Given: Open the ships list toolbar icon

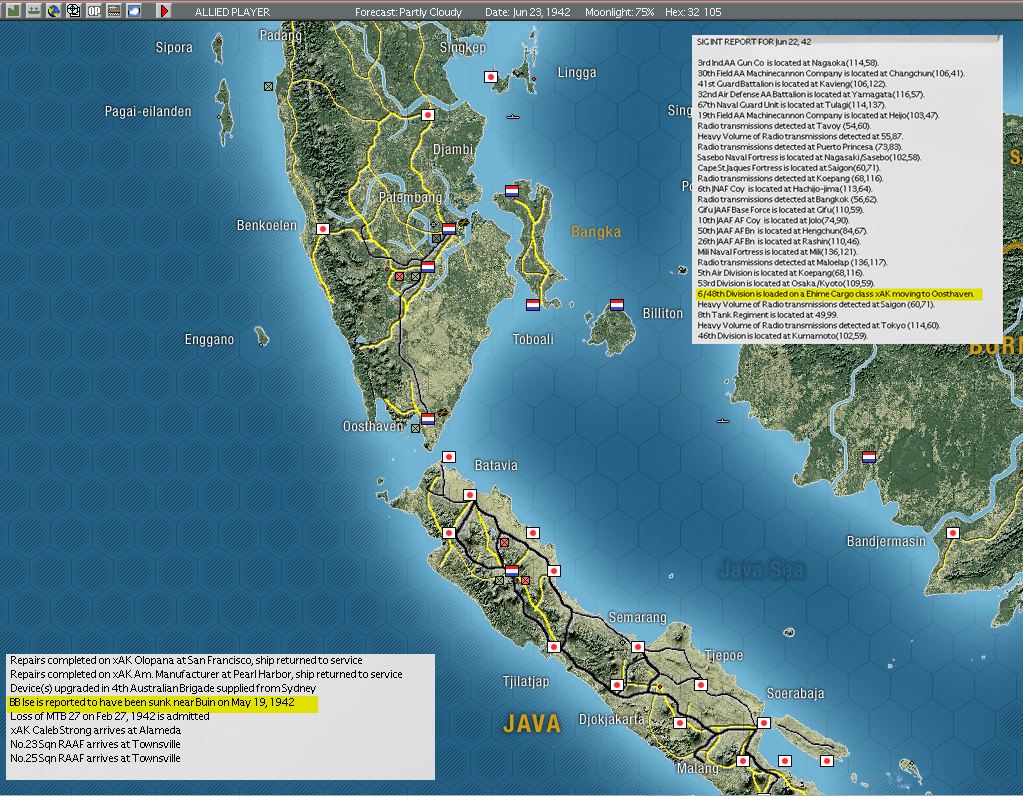Looking at the screenshot, I should (x=33, y=11).
